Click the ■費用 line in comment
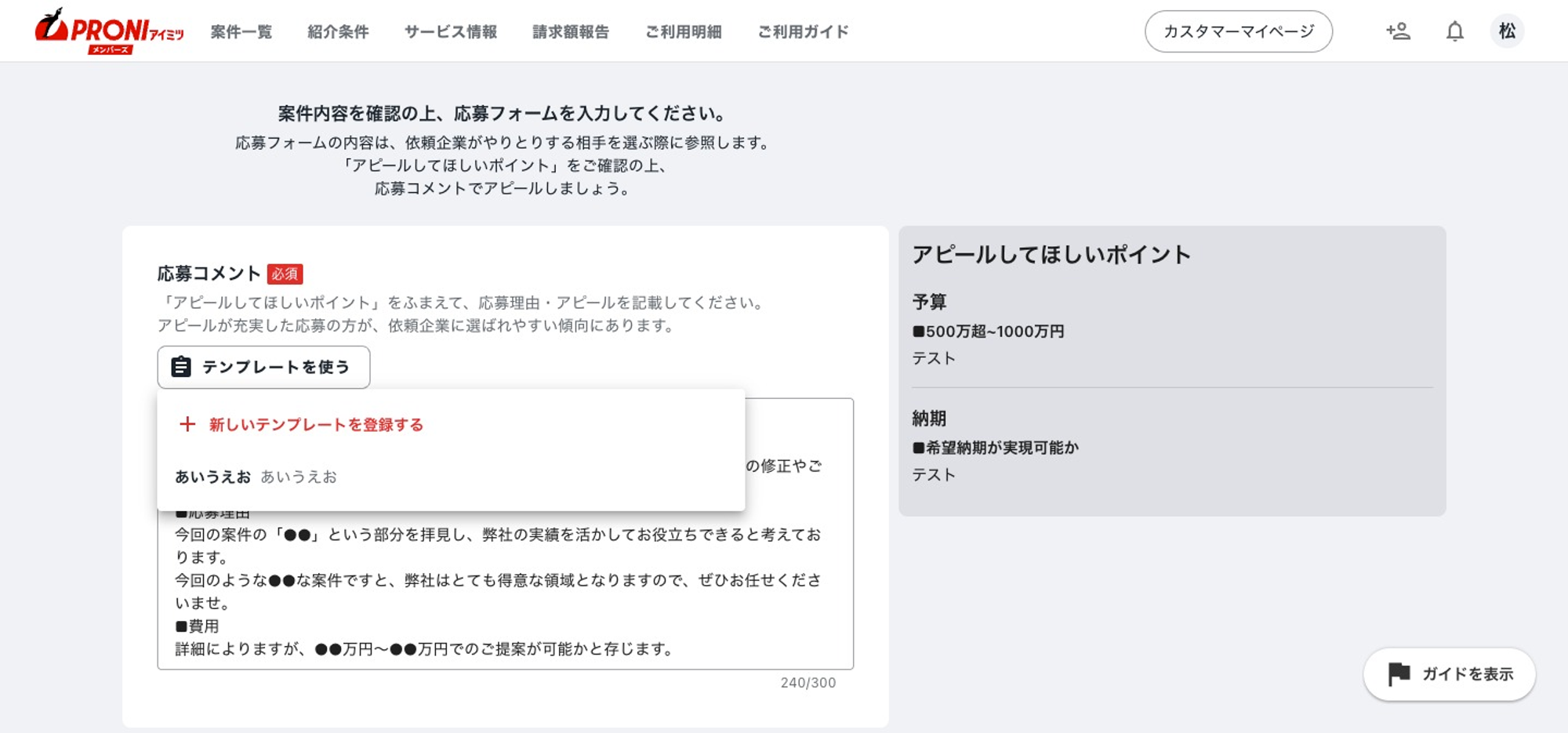Image resolution: width=1568 pixels, height=733 pixels. (x=197, y=626)
